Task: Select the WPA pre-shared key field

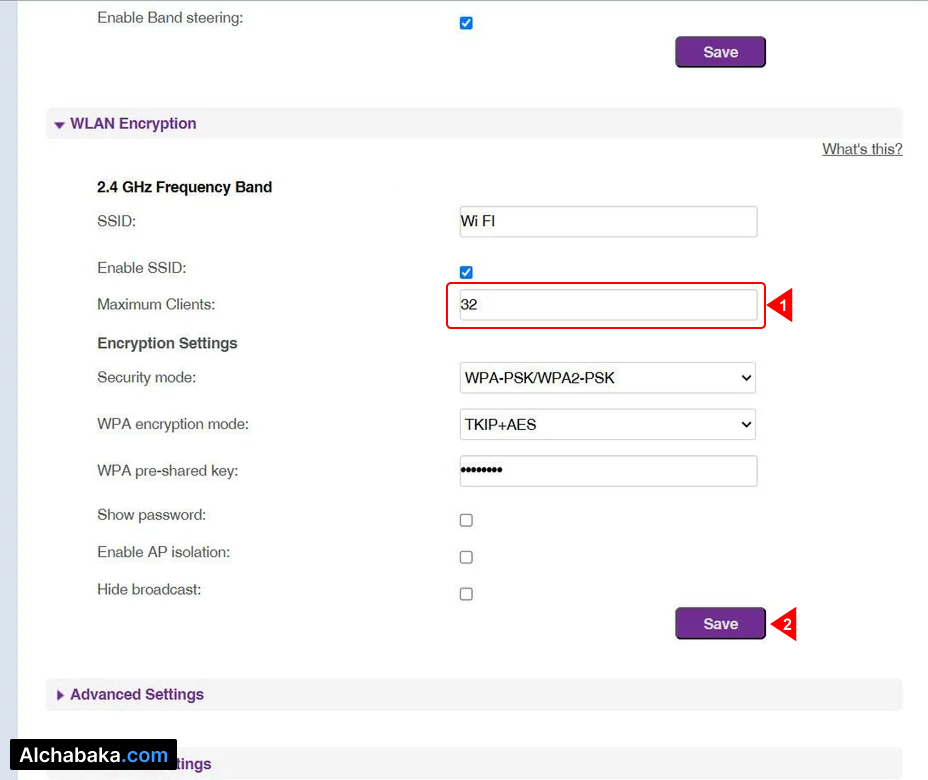Action: tap(607, 470)
